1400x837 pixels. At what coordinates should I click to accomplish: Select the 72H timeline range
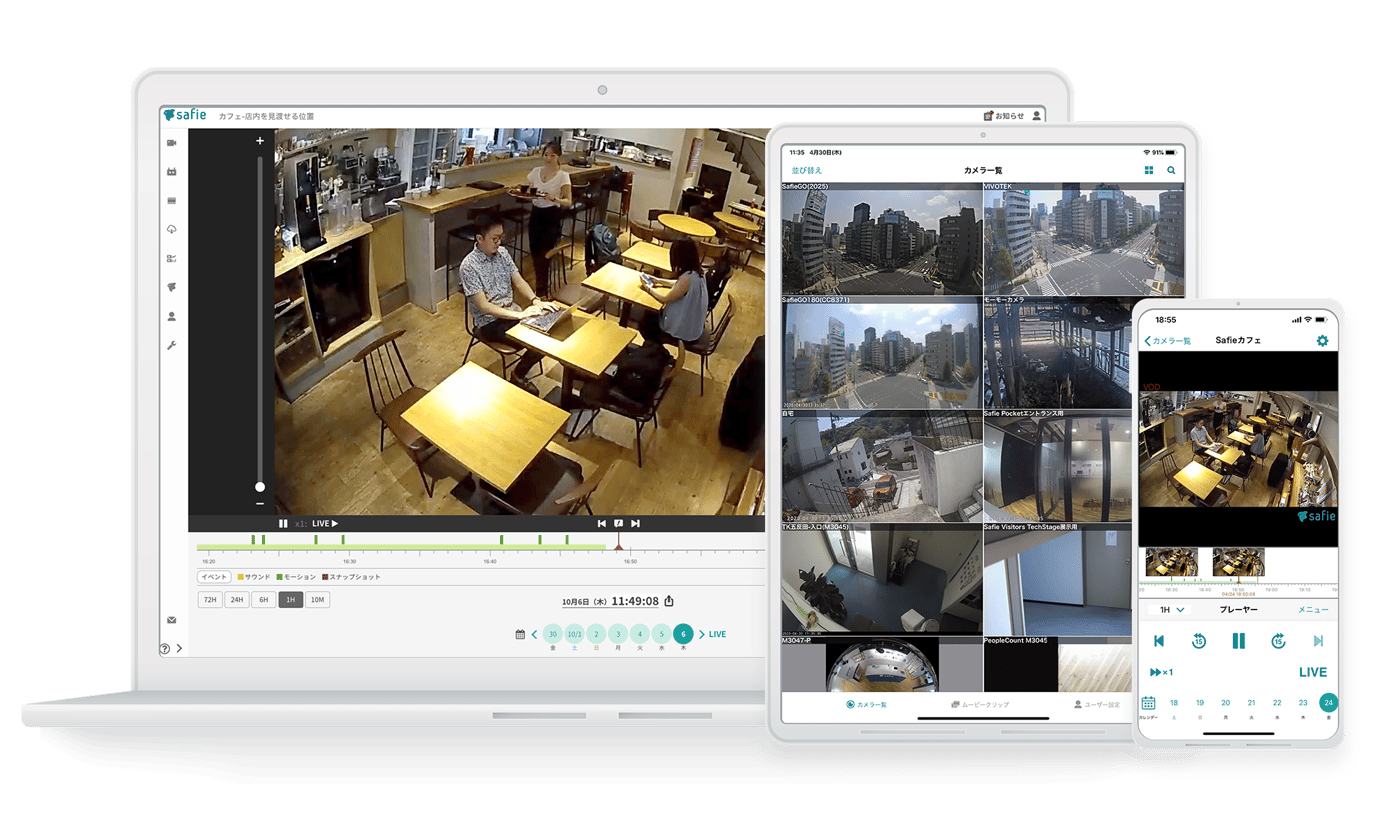pyautogui.click(x=210, y=600)
